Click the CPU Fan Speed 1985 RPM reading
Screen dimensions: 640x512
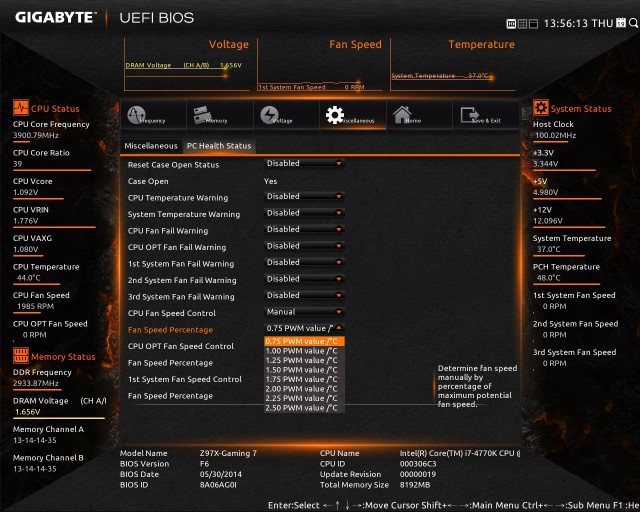click(35, 306)
